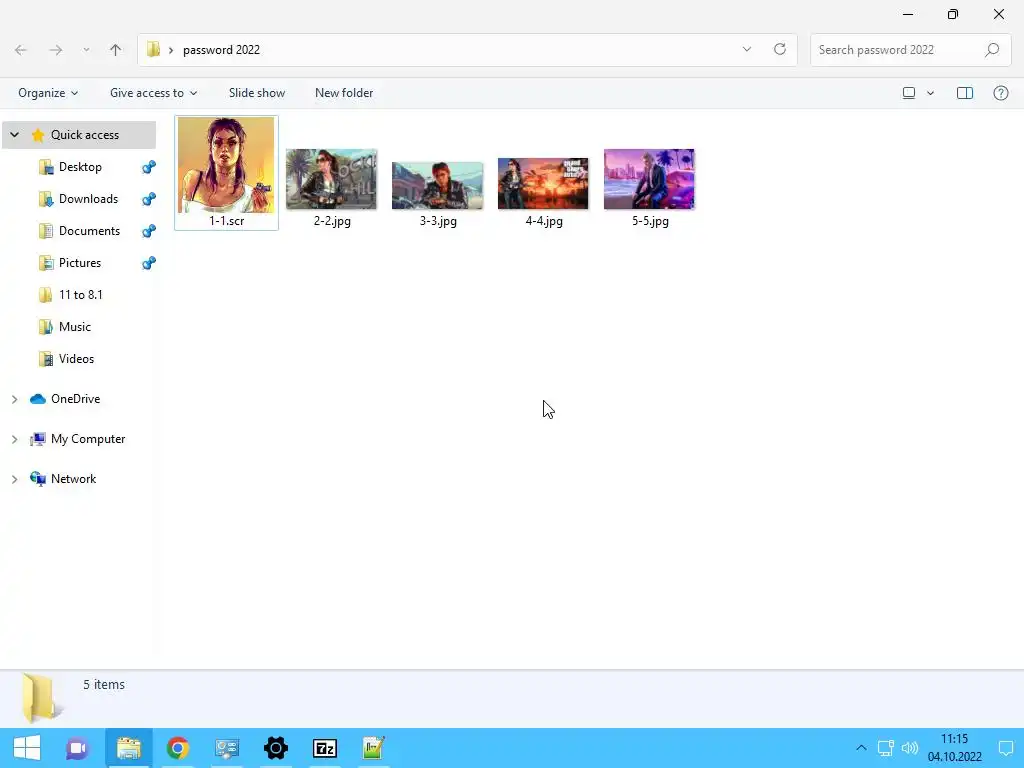This screenshot has height=768, width=1024.
Task: Open the video chat app on taskbar
Action: [77, 748]
